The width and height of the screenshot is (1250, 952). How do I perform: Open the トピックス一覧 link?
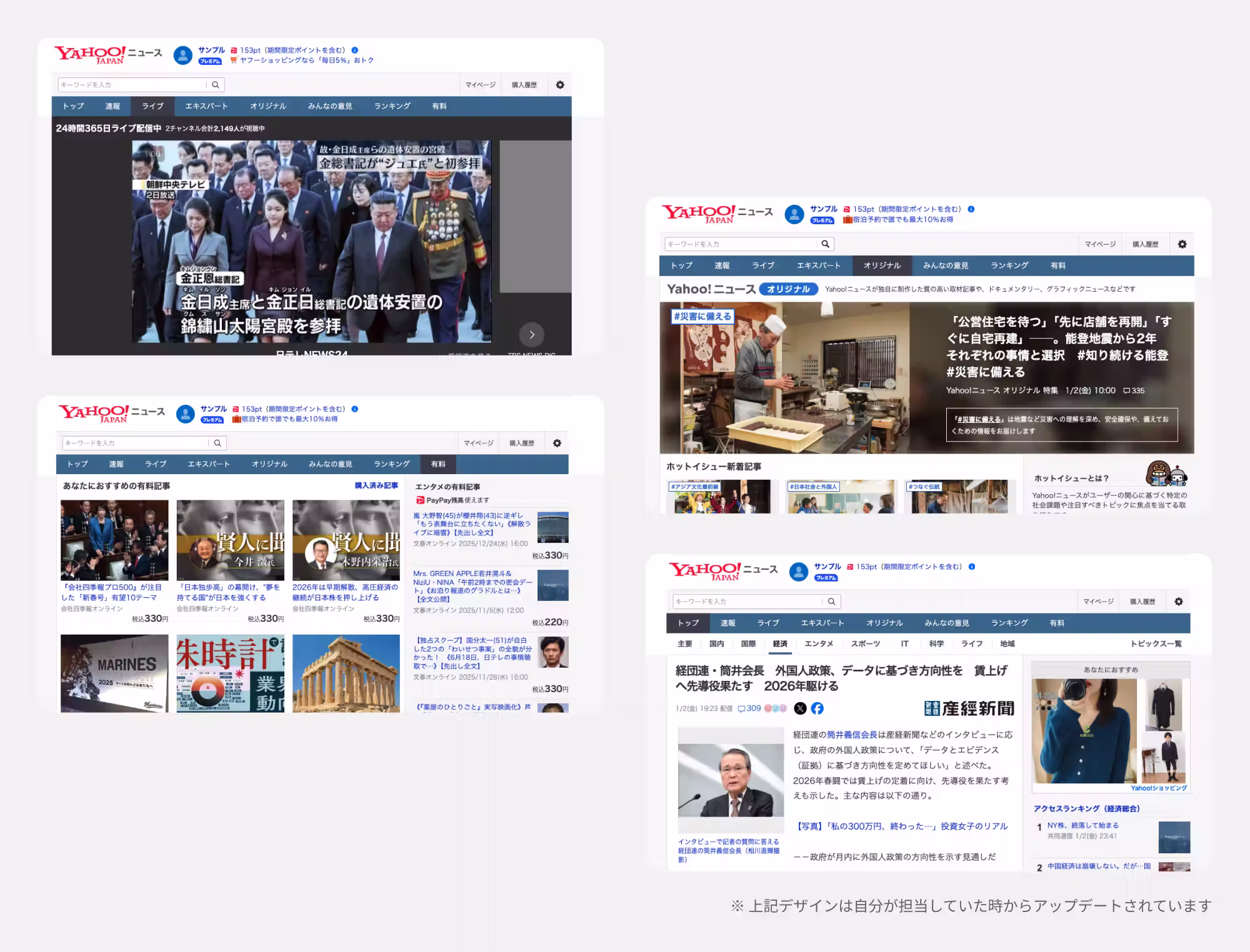pyautogui.click(x=1156, y=644)
